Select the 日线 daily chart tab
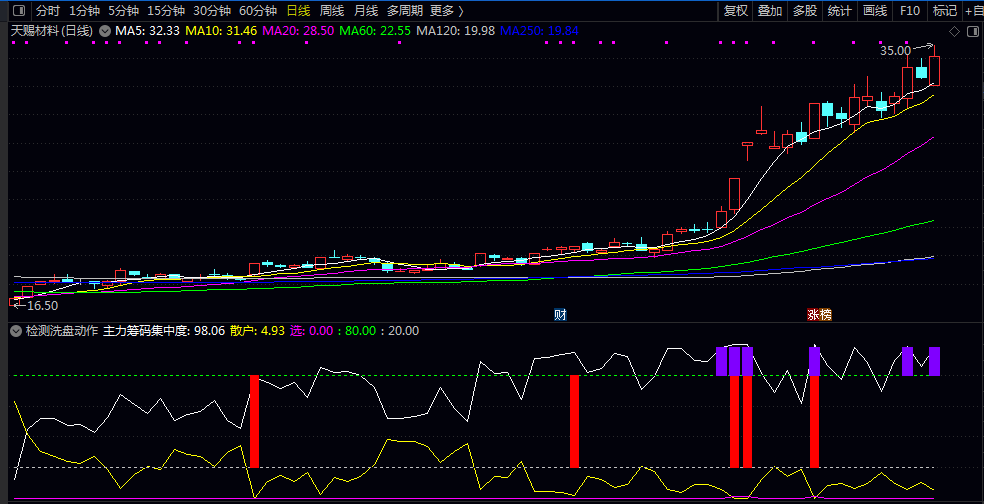This screenshot has height=504, width=984. click(298, 11)
